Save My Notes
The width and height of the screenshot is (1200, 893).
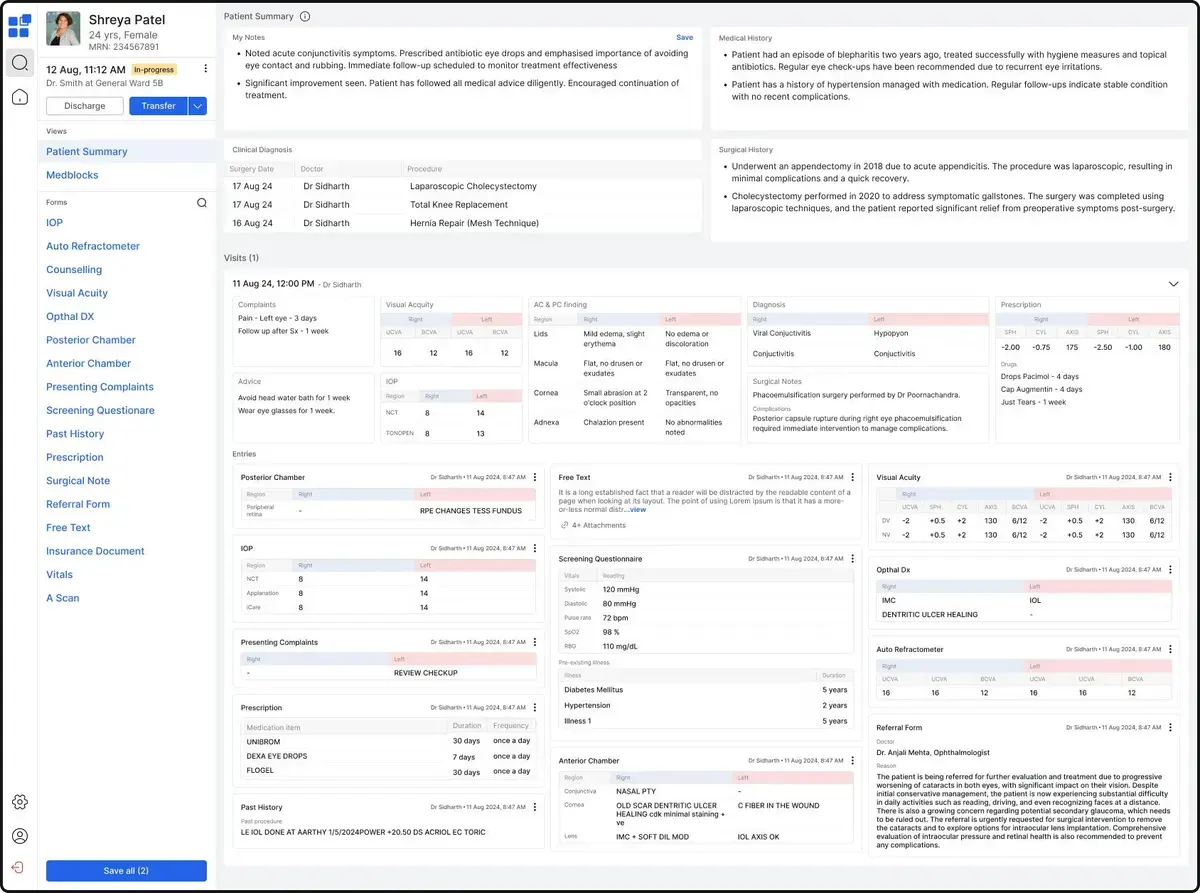(684, 38)
